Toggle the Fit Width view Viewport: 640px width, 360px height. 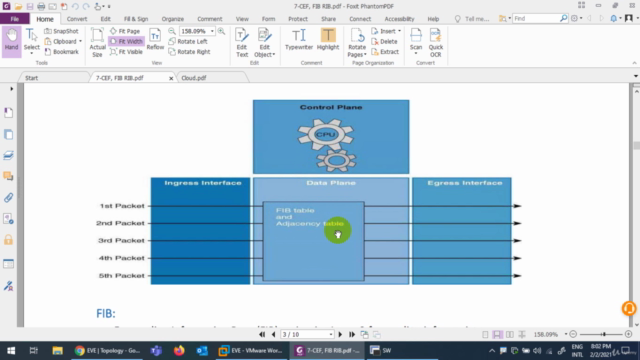click(126, 41)
